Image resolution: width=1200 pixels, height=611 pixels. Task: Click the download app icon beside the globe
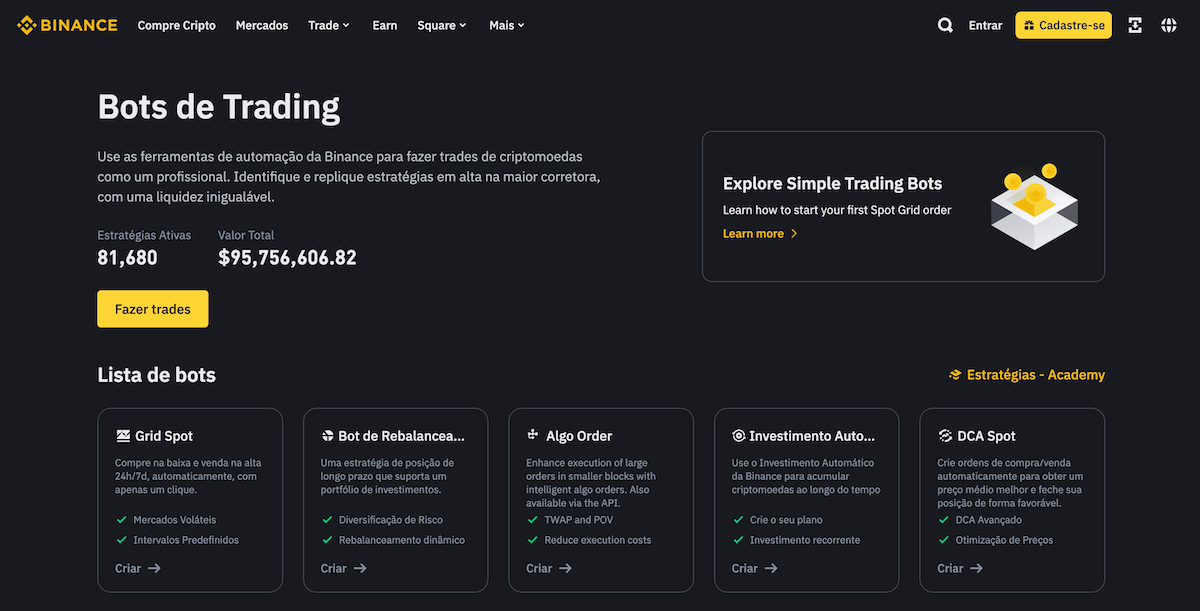1134,24
